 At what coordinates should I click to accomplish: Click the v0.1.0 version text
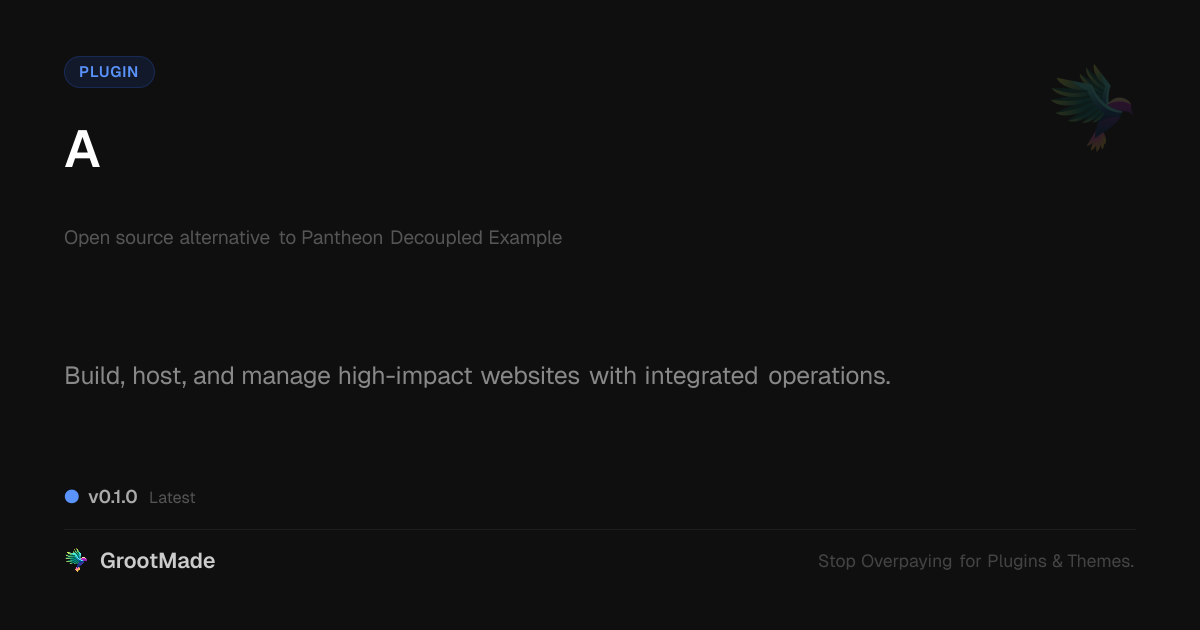[112, 497]
